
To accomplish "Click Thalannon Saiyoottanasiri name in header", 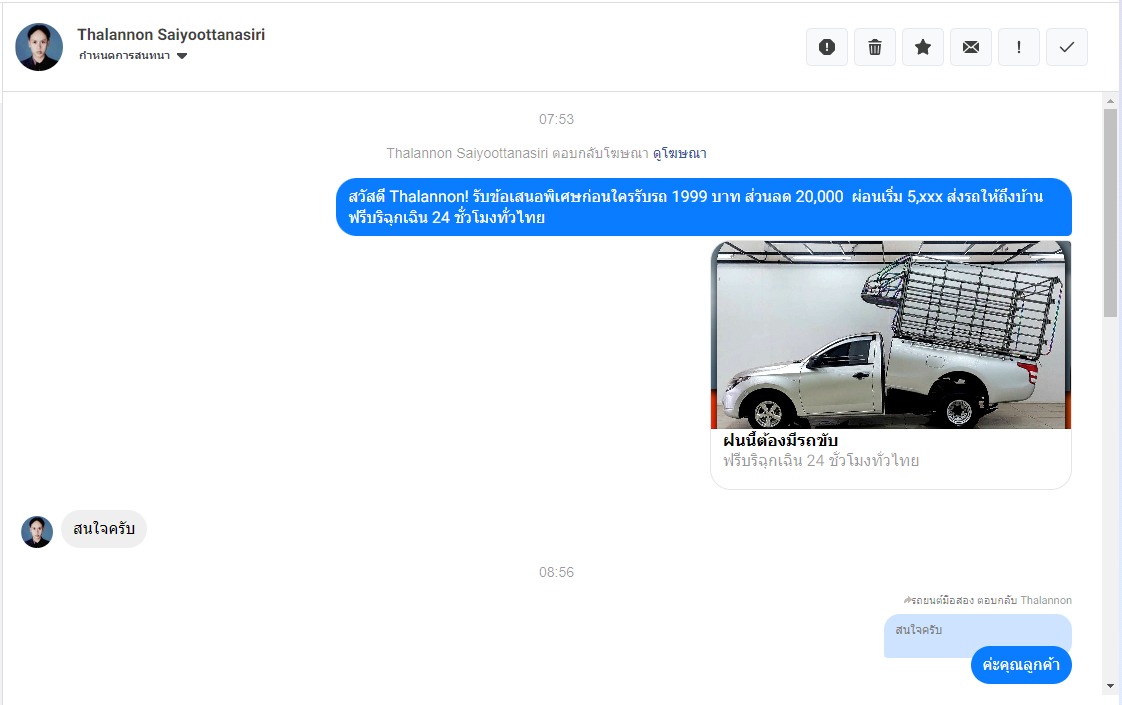I will [171, 34].
